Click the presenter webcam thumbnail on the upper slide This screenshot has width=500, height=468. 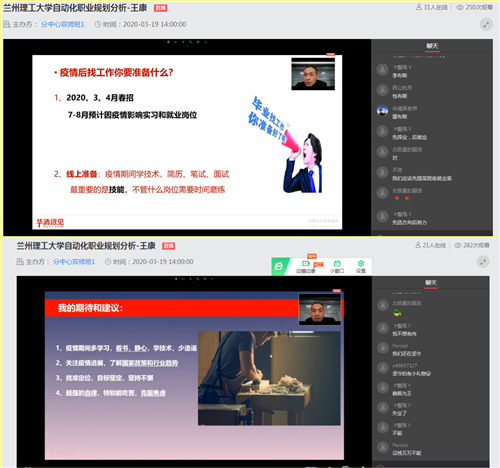tap(313, 74)
